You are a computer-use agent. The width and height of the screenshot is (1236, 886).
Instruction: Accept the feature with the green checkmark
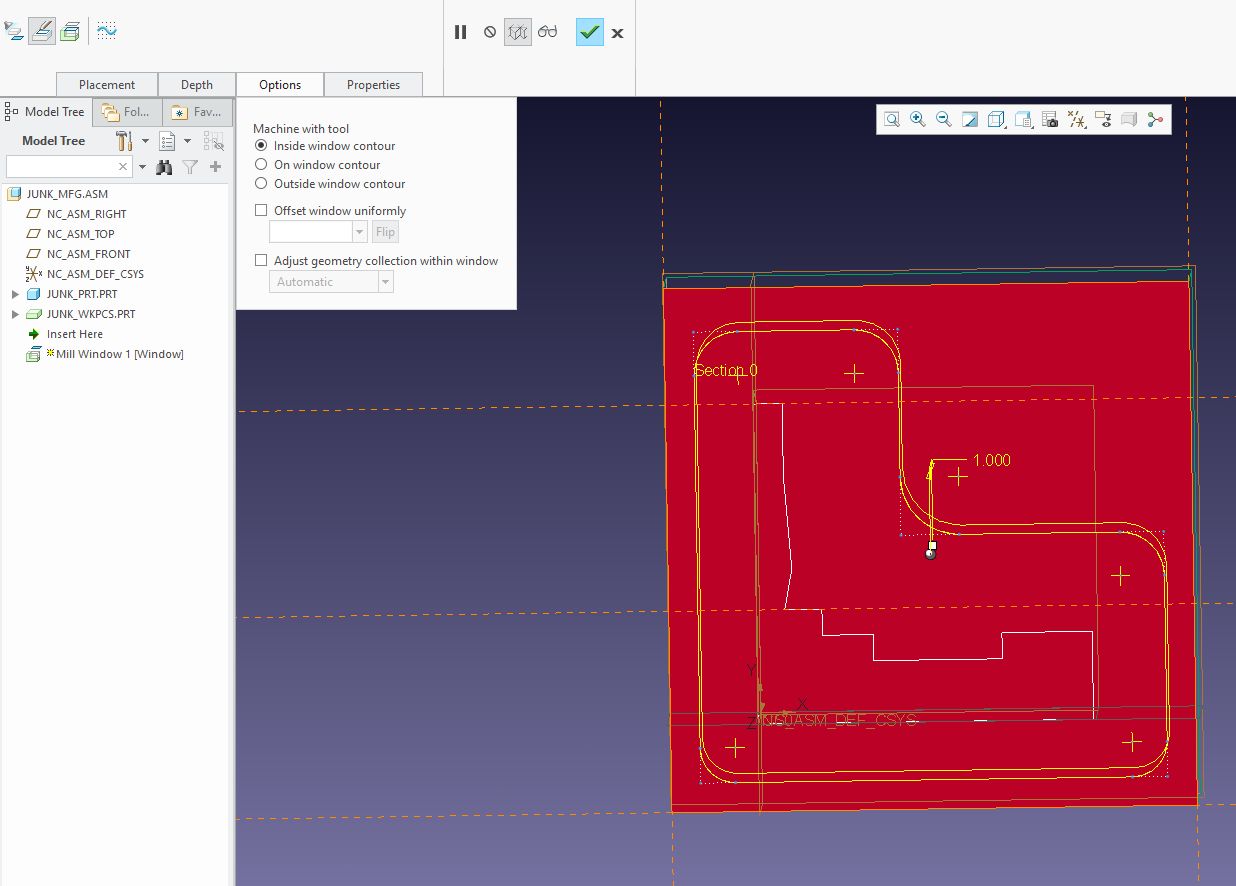point(589,32)
